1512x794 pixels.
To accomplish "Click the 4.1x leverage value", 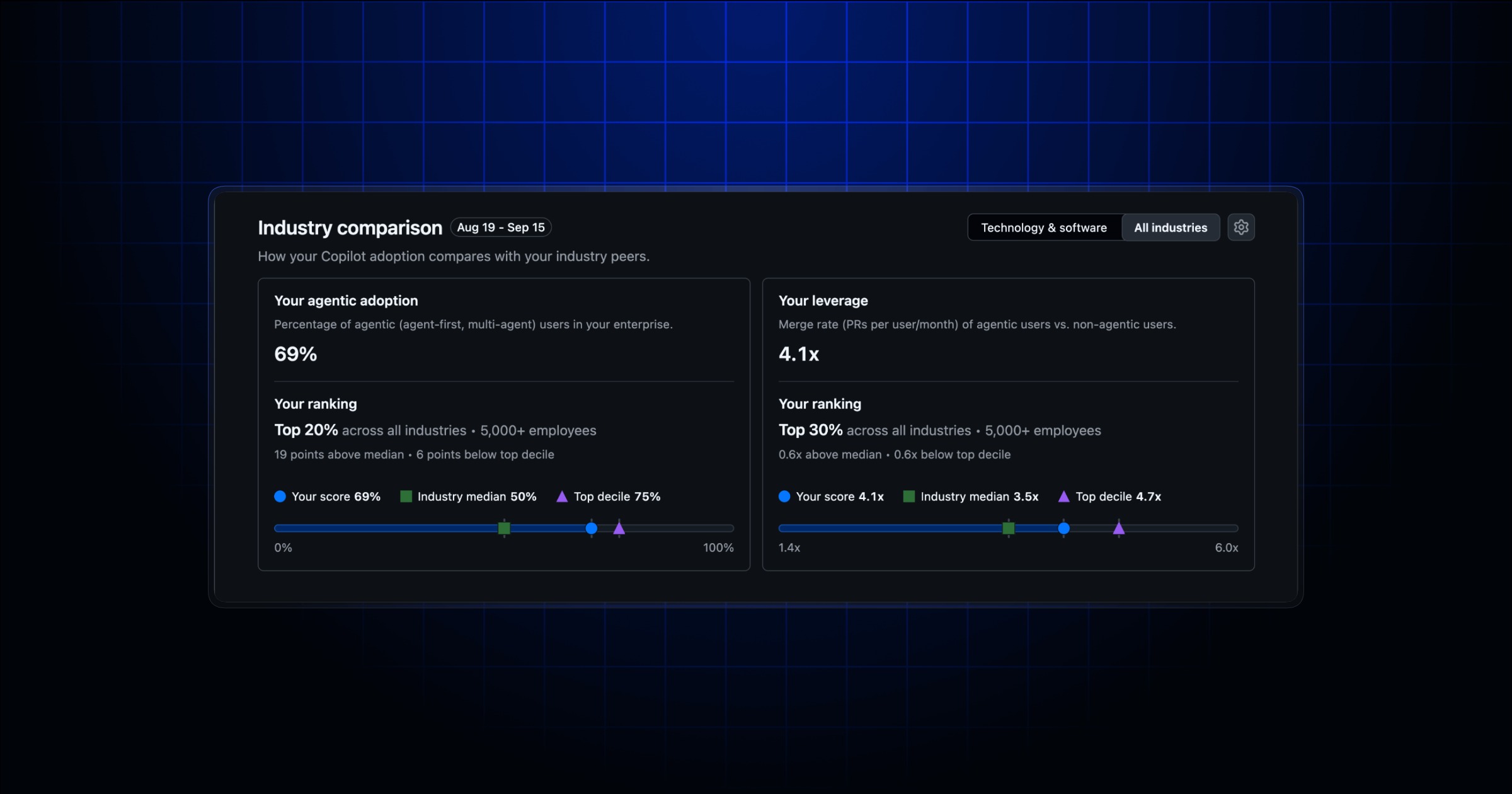I will click(x=799, y=354).
